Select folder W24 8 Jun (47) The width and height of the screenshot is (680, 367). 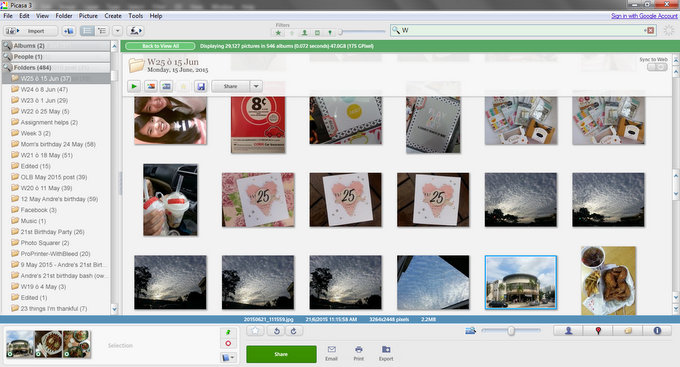point(44,89)
